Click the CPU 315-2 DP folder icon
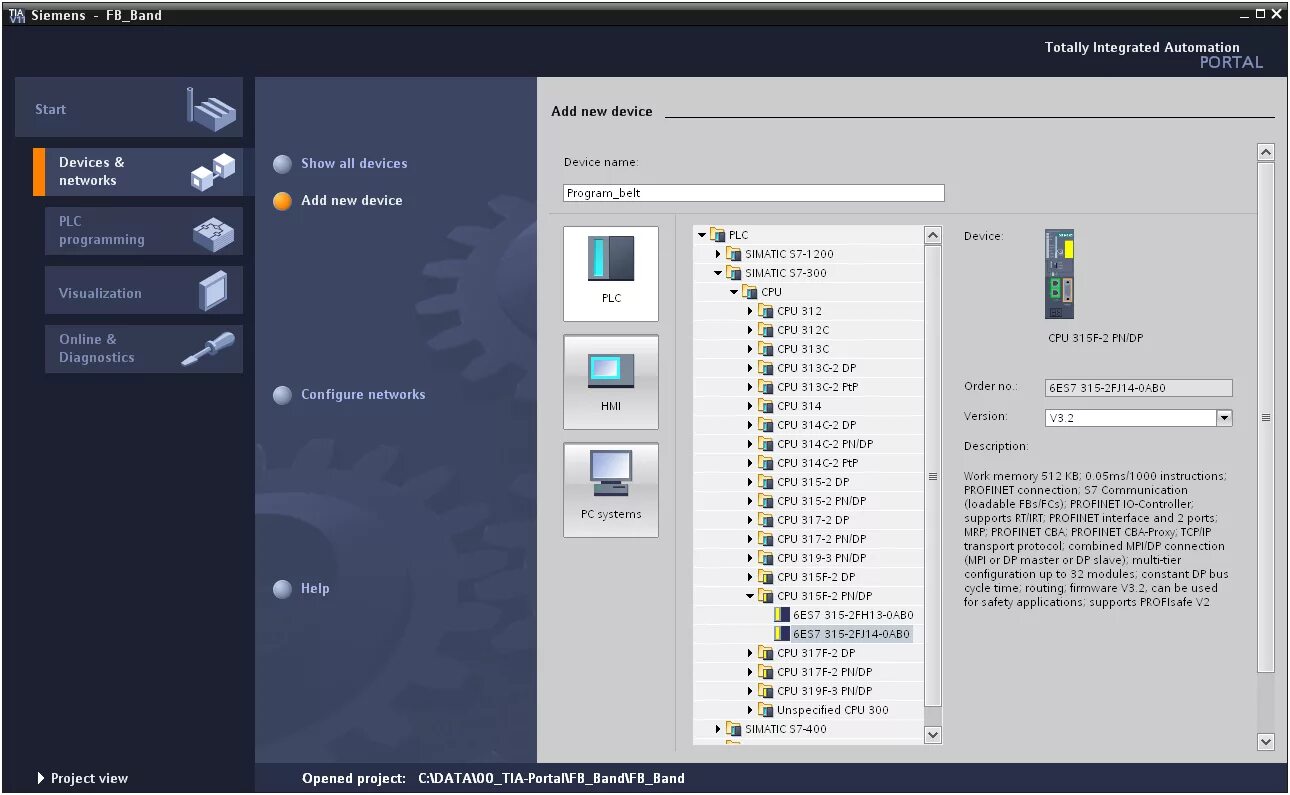1290x795 pixels. (766, 482)
